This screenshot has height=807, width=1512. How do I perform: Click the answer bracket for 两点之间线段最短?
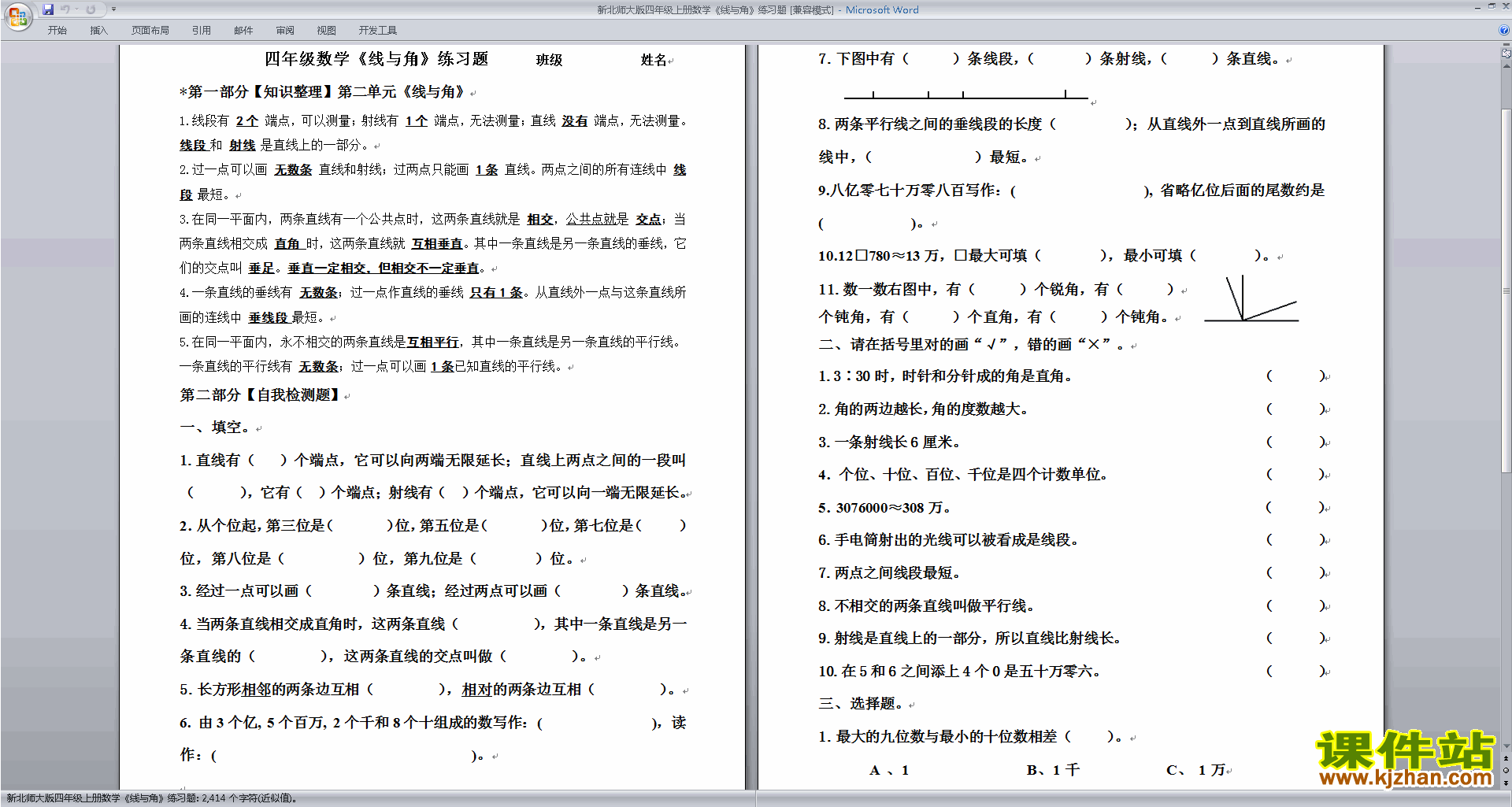click(x=1295, y=573)
